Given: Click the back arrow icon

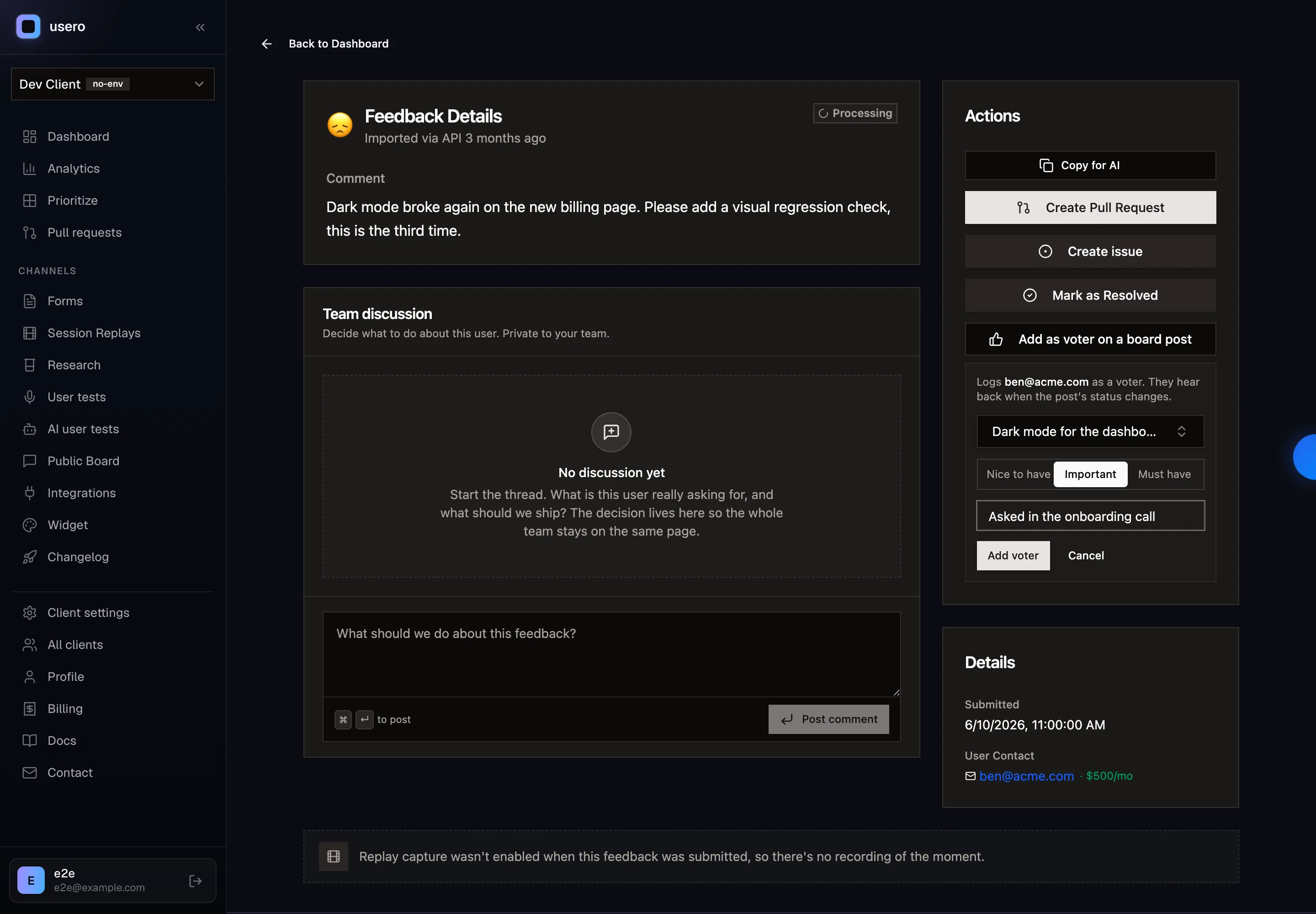Looking at the screenshot, I should (x=266, y=43).
